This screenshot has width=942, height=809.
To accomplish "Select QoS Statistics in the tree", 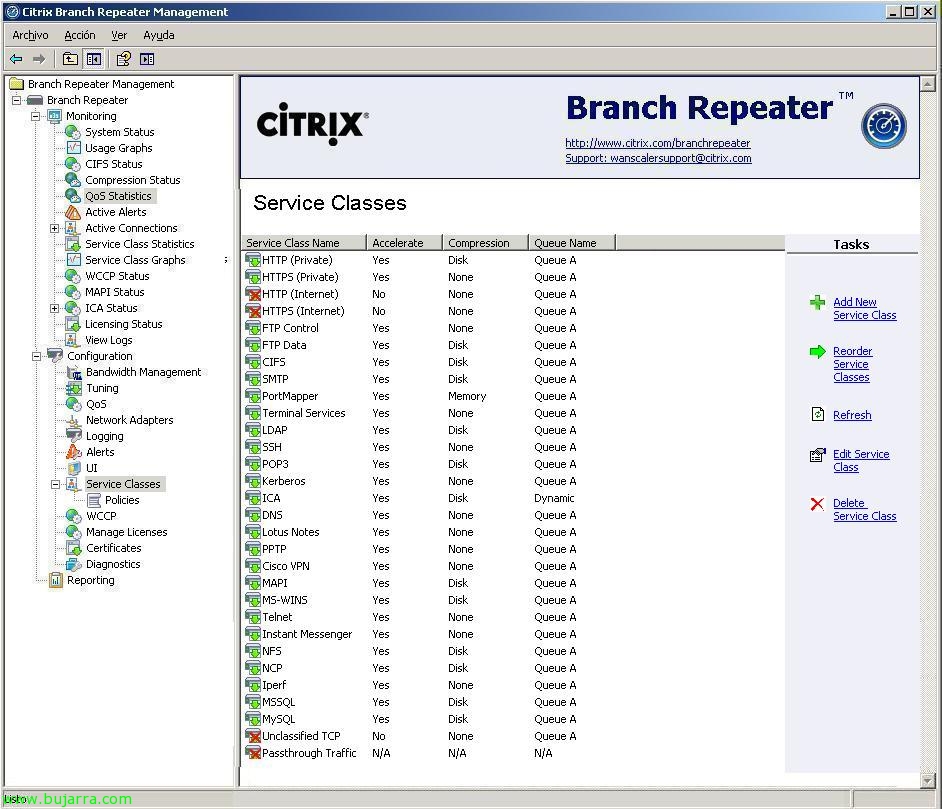I will point(118,196).
